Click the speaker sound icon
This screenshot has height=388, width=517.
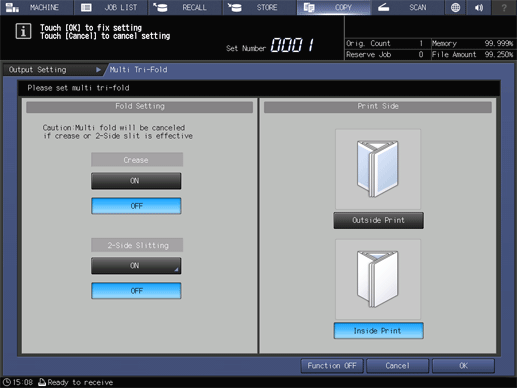pos(479,7)
